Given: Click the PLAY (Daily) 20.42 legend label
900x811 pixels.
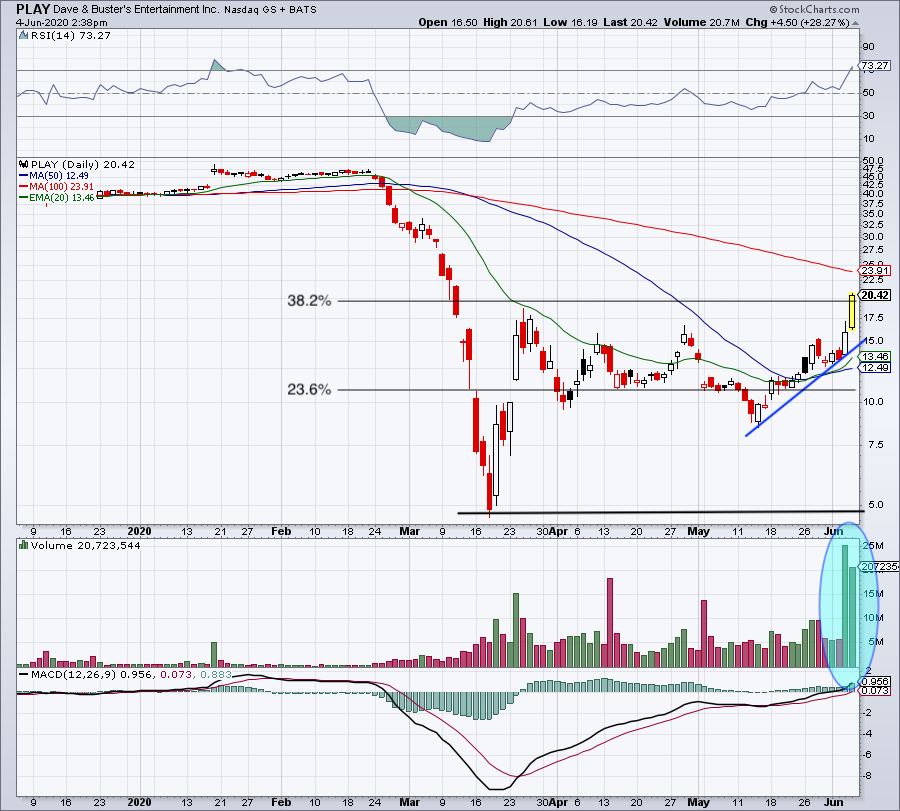Looking at the screenshot, I should click(83, 164).
